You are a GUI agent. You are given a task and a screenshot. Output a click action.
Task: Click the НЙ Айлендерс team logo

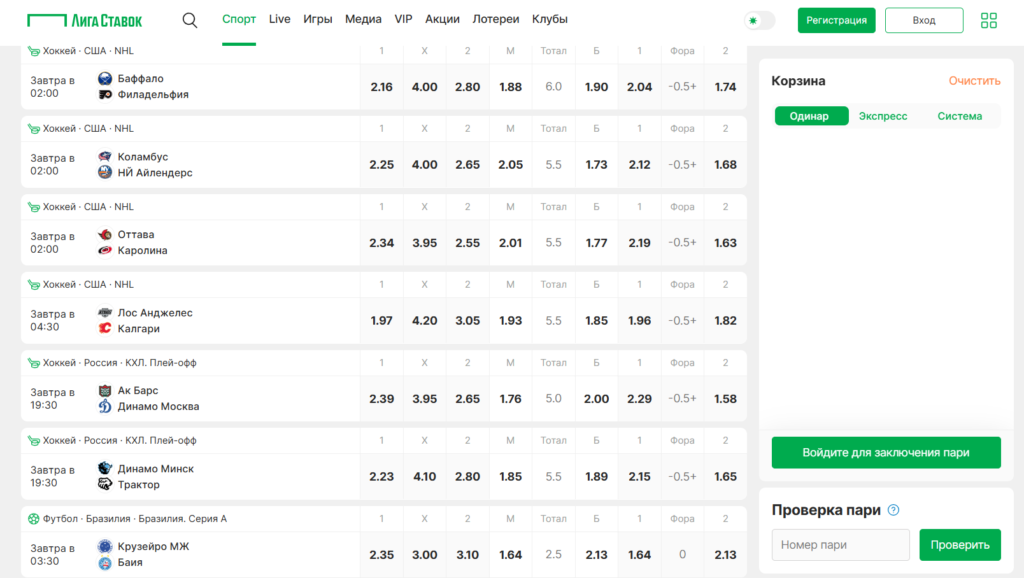point(104,172)
